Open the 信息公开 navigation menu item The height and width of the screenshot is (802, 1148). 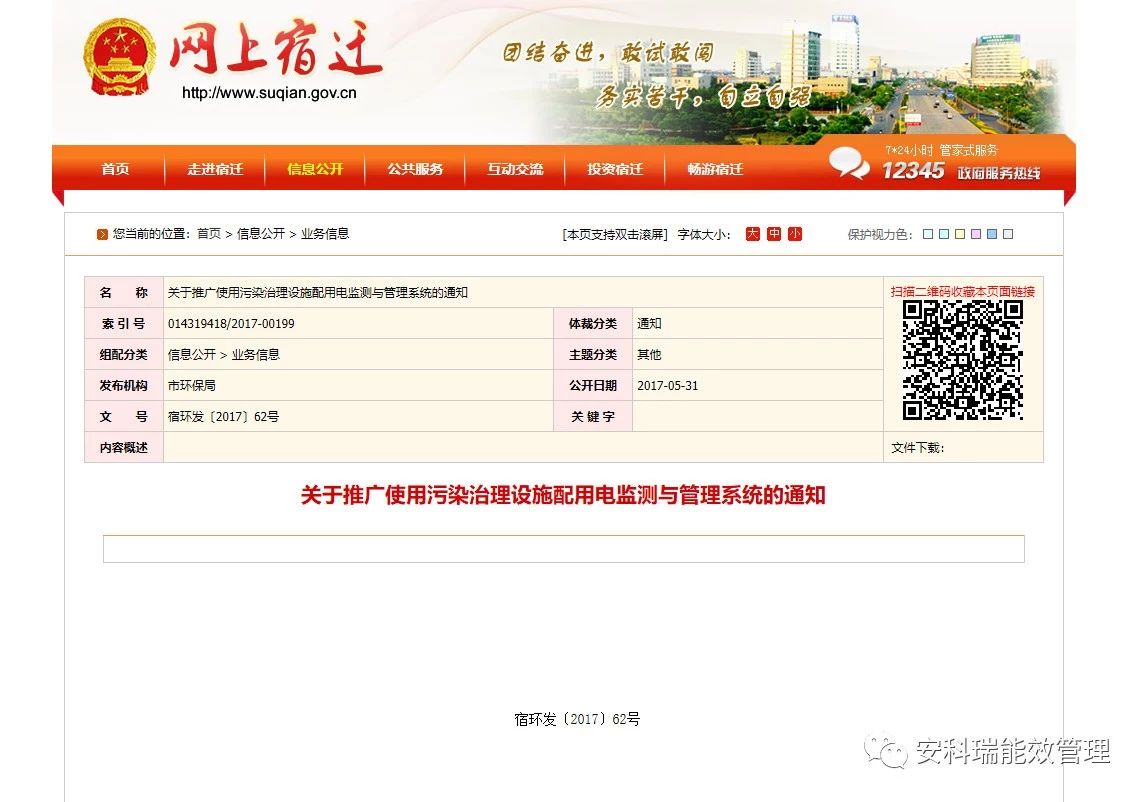315,169
